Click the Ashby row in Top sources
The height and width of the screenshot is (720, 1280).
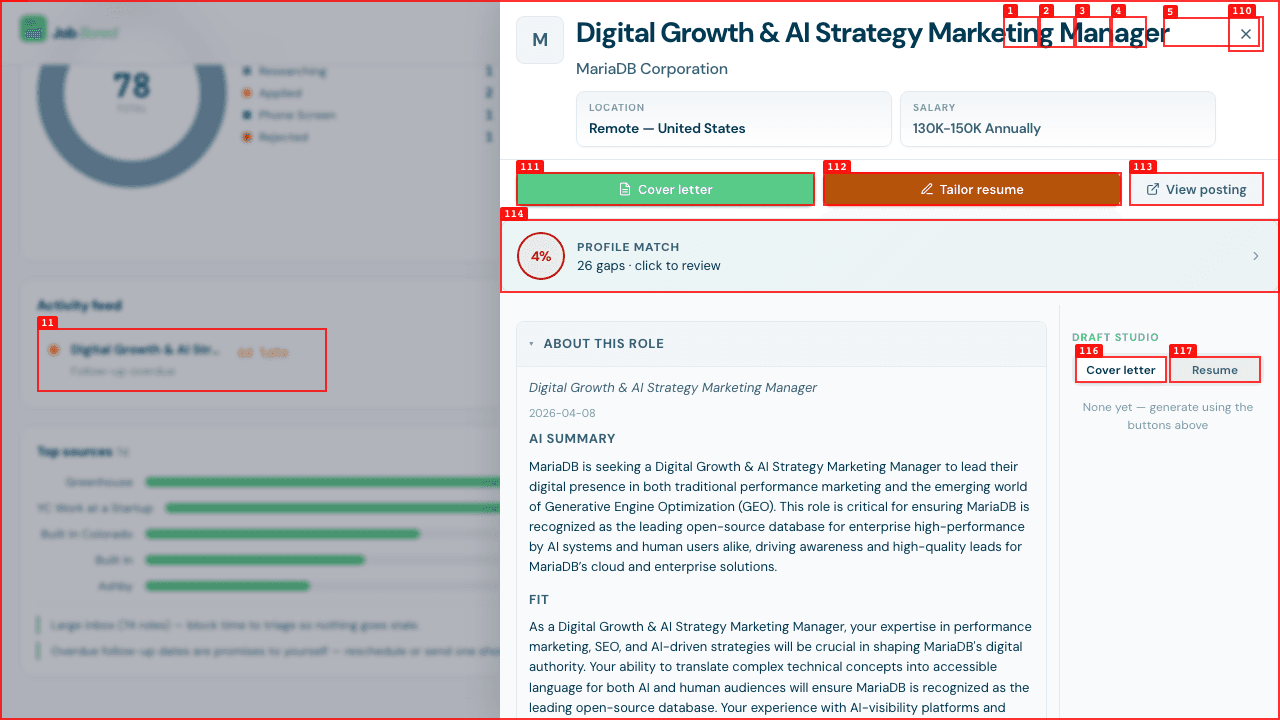coord(268,586)
